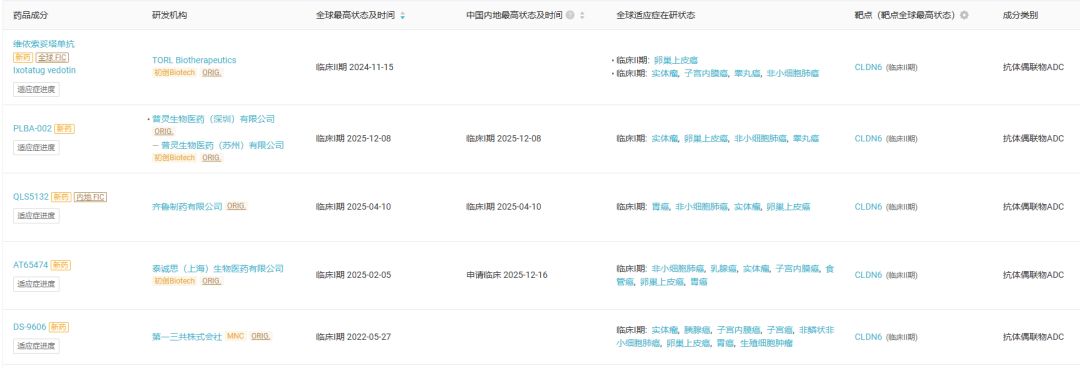Click the 研发机构 column header
The image size is (1080, 368).
pos(169,15)
